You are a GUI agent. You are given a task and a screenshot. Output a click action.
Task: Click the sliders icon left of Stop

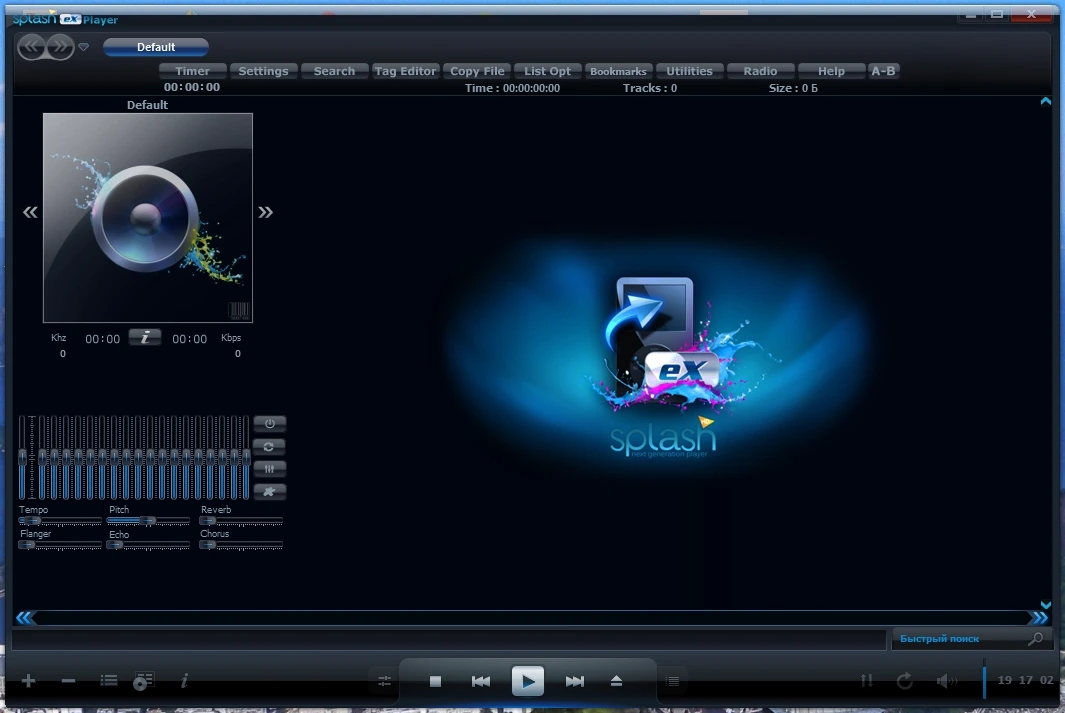click(x=384, y=680)
